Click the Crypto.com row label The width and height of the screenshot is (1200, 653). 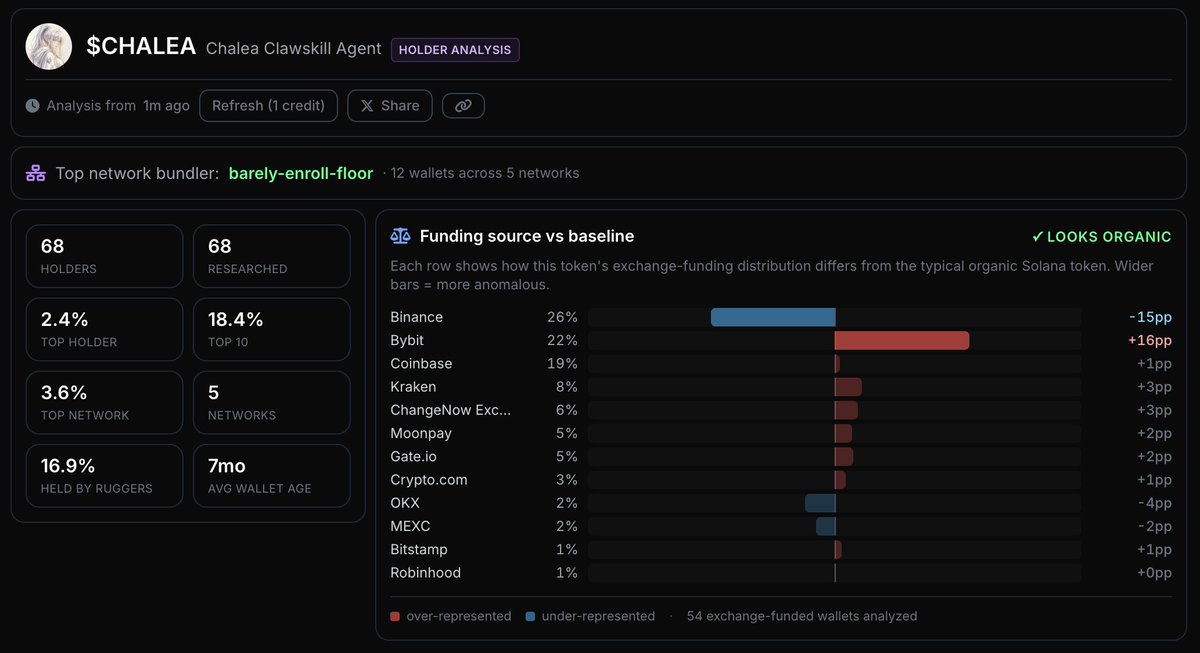click(x=429, y=480)
